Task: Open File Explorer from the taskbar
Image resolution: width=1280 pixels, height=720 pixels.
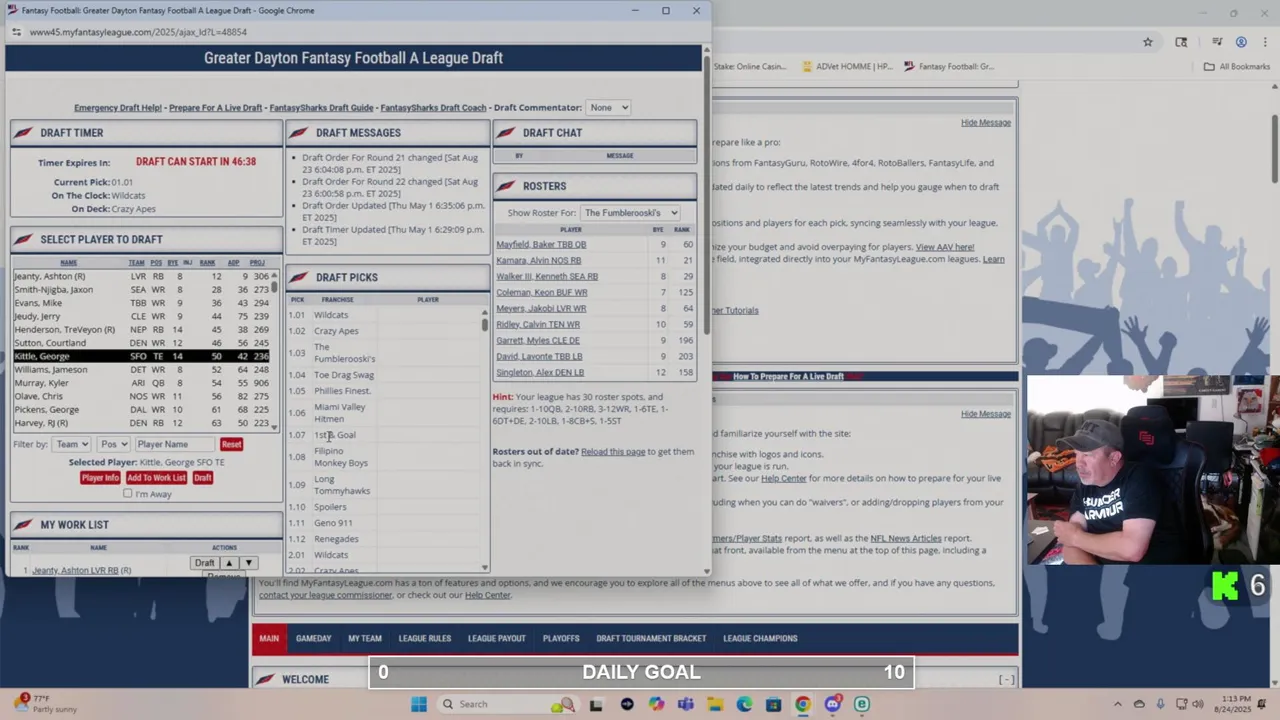Action: [715, 704]
